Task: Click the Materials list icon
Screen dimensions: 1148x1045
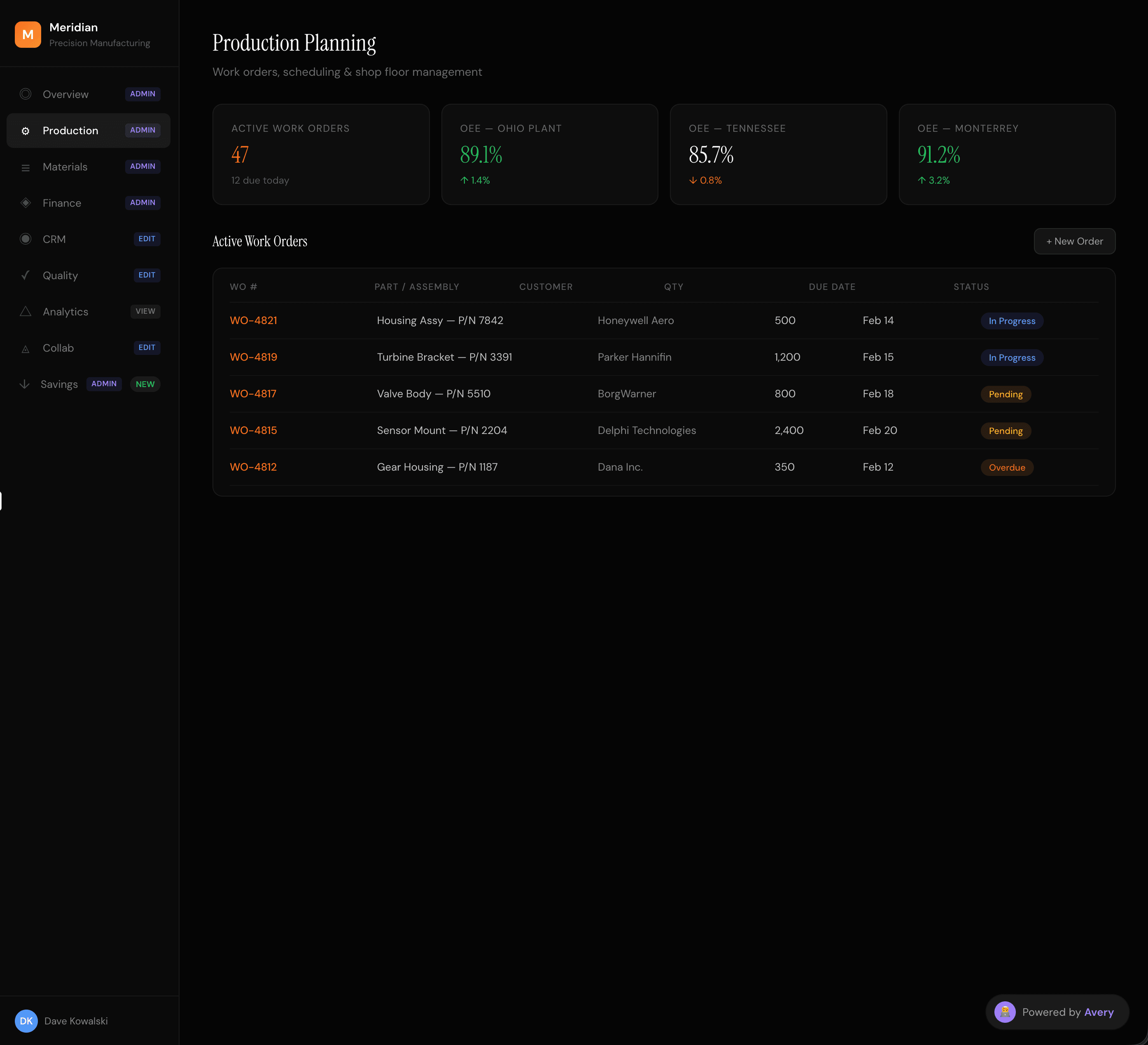Action: pyautogui.click(x=26, y=168)
